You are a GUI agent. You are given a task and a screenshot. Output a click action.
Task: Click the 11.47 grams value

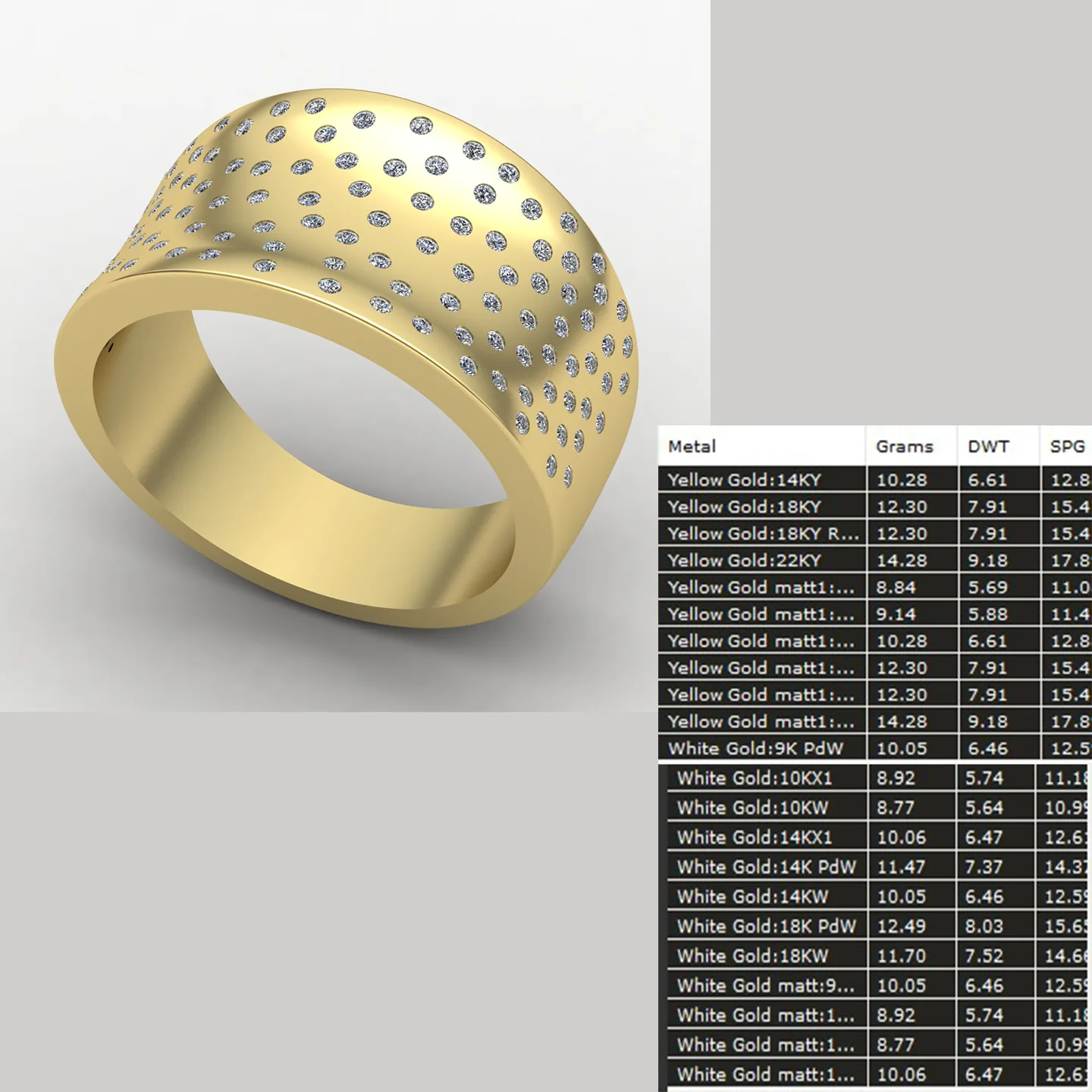901,867
